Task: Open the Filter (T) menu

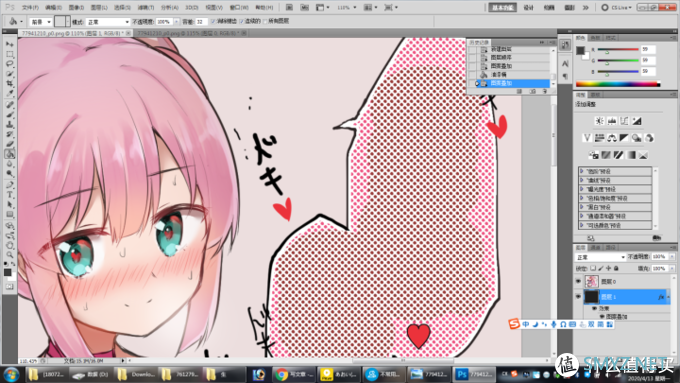Action: coord(145,7)
